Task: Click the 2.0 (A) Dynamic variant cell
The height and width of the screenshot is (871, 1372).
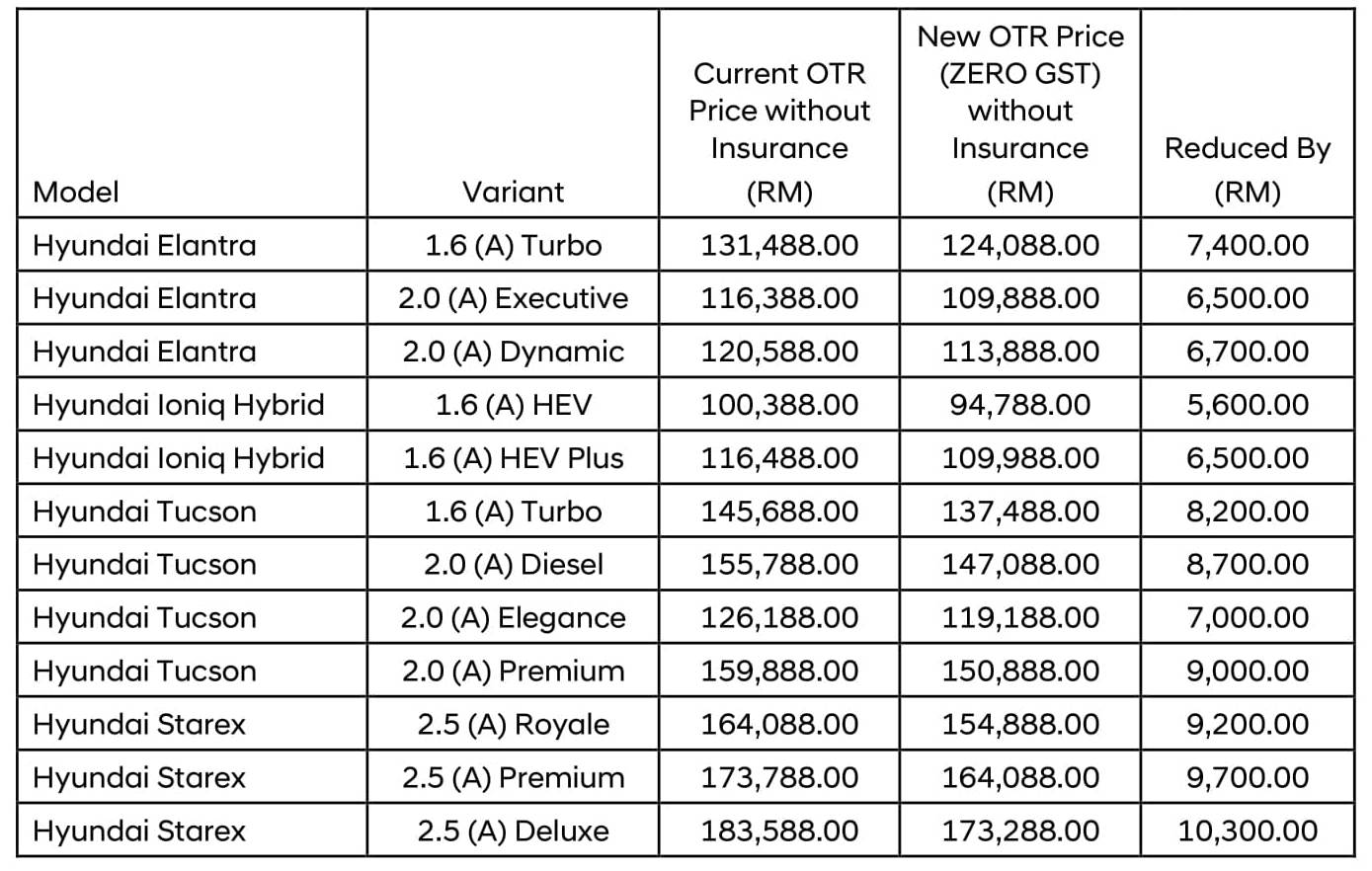Action: click(x=513, y=352)
